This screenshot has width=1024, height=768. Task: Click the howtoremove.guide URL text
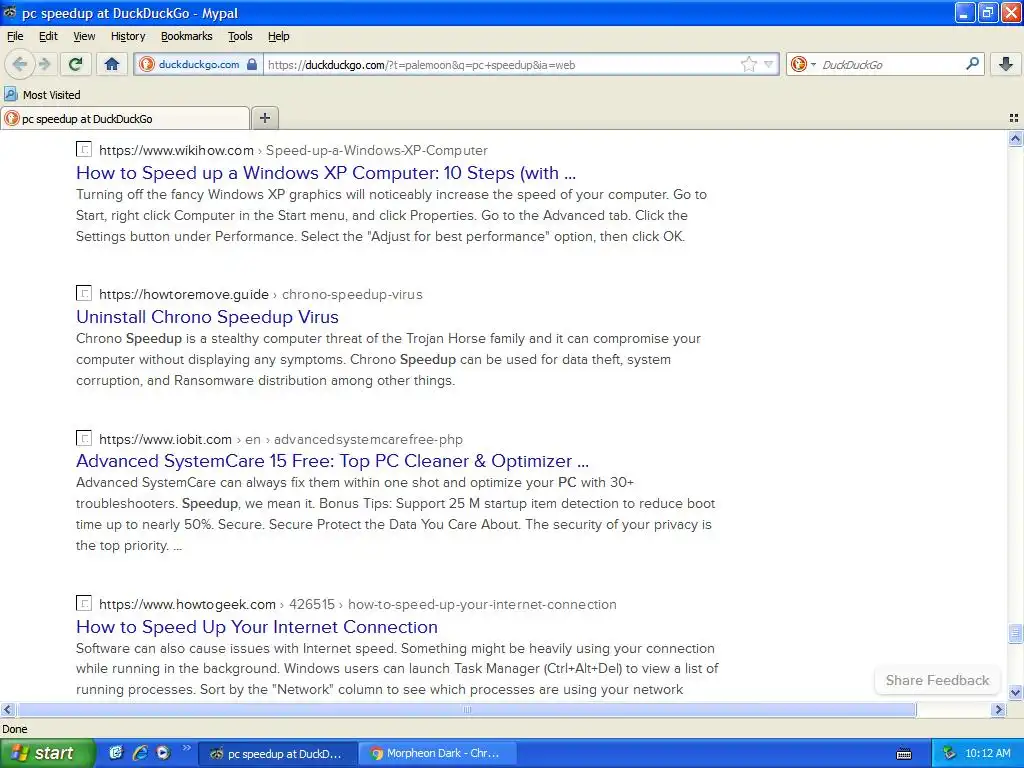(x=261, y=295)
